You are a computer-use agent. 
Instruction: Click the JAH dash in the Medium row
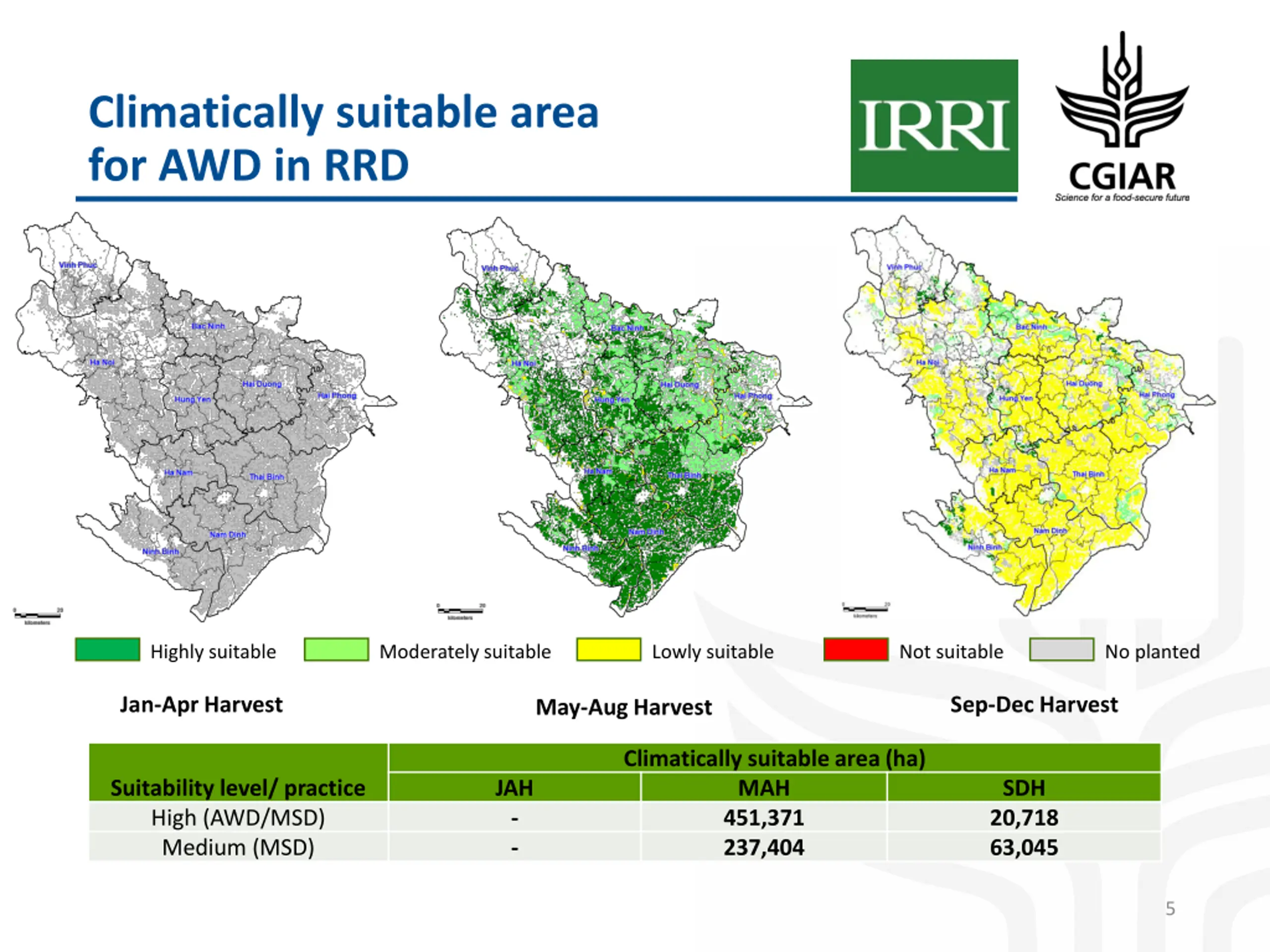514,849
